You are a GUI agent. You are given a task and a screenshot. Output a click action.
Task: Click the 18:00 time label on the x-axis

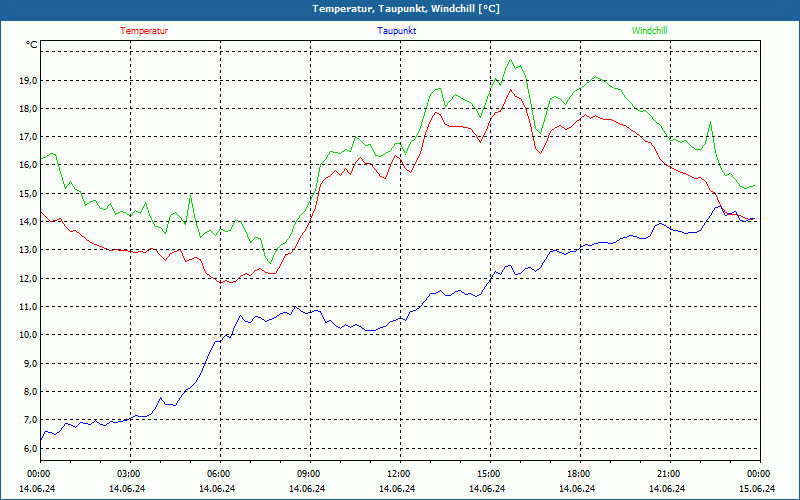click(x=580, y=474)
